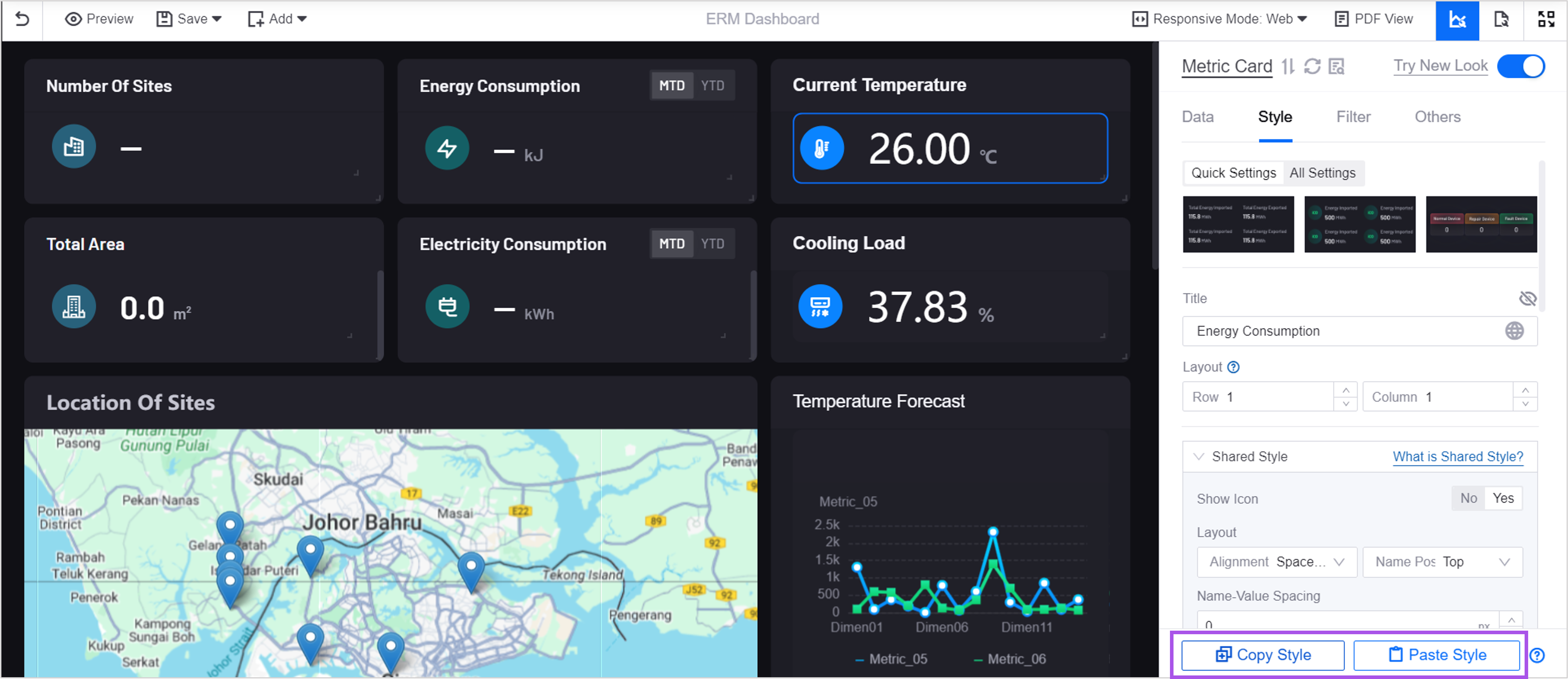Click the Copy Style button
Viewport: 1568px width, 679px height.
pos(1262,655)
